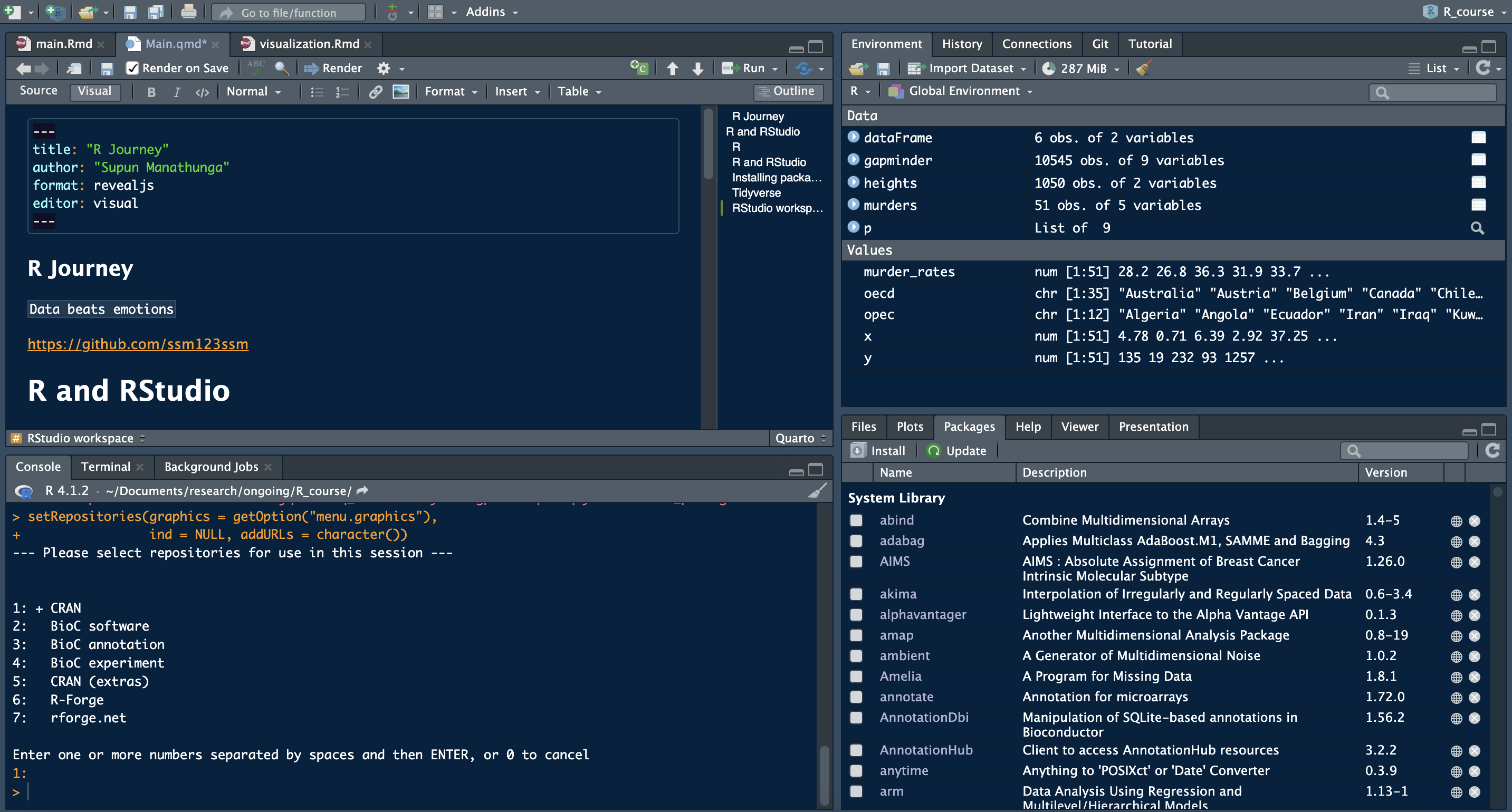Click the show in new window icon in editor toolbar
The height and width of the screenshot is (812, 1512).
point(74,68)
